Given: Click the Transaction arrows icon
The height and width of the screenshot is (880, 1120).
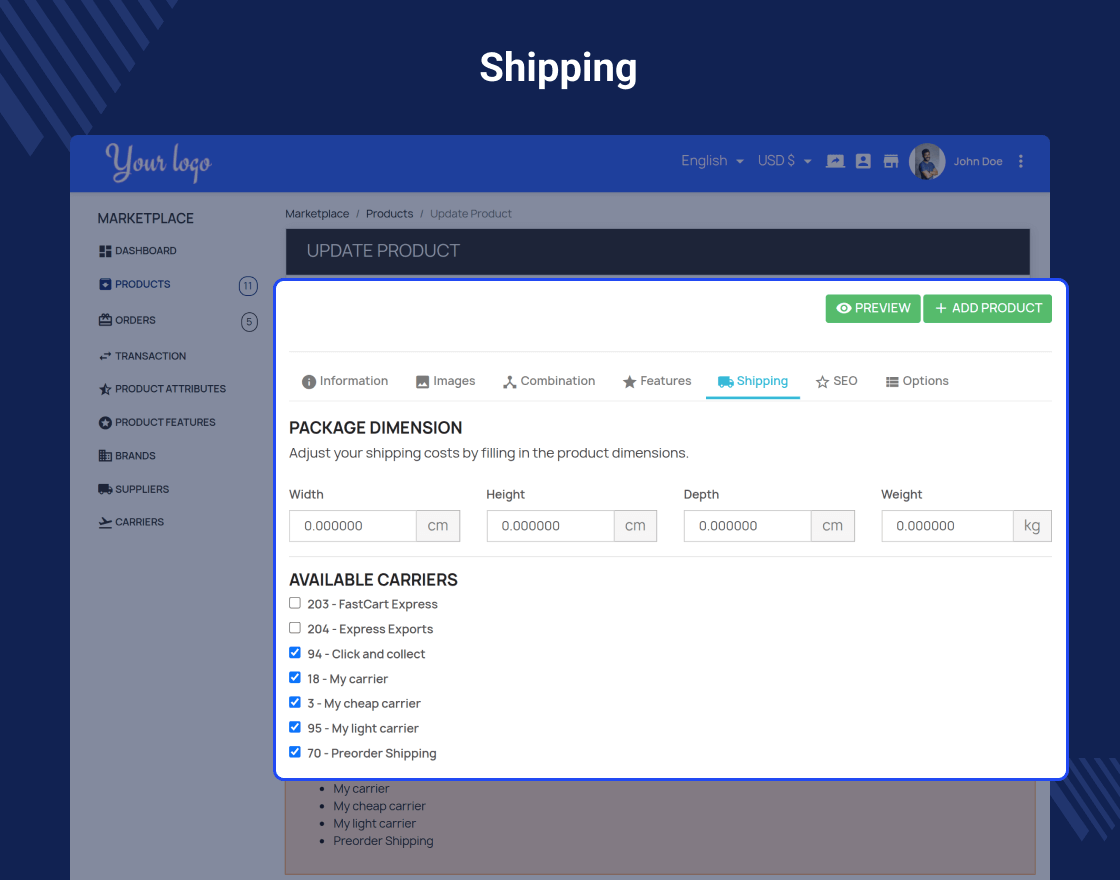Looking at the screenshot, I should coord(105,356).
